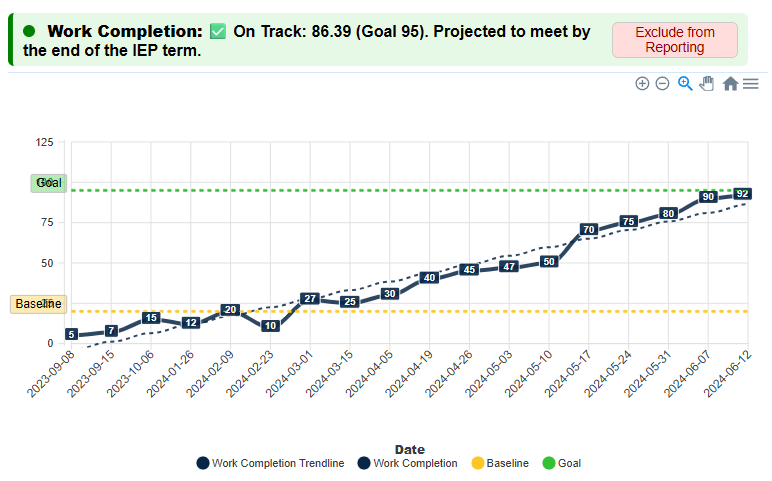Click the yellow Baseline annotation label

coord(38,304)
